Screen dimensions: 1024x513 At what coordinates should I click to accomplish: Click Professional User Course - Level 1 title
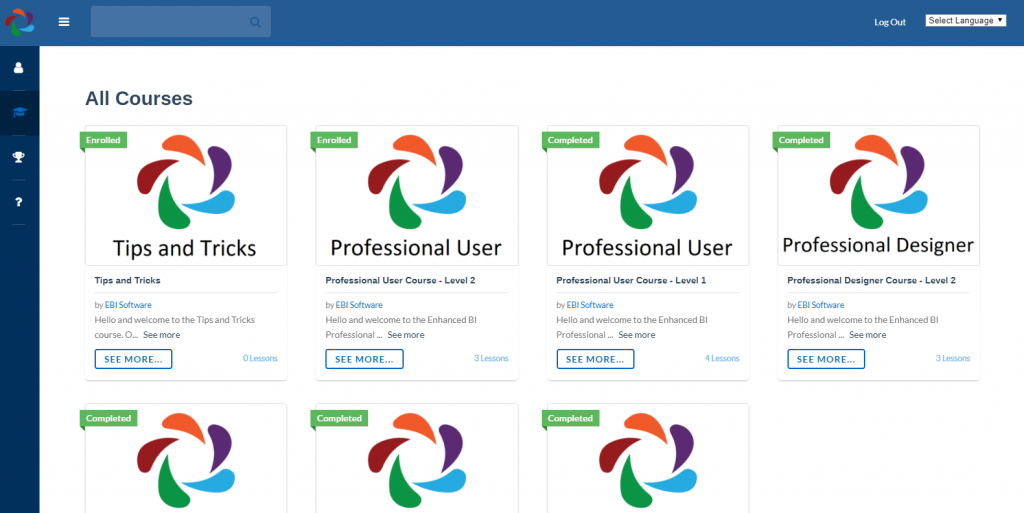[632, 280]
